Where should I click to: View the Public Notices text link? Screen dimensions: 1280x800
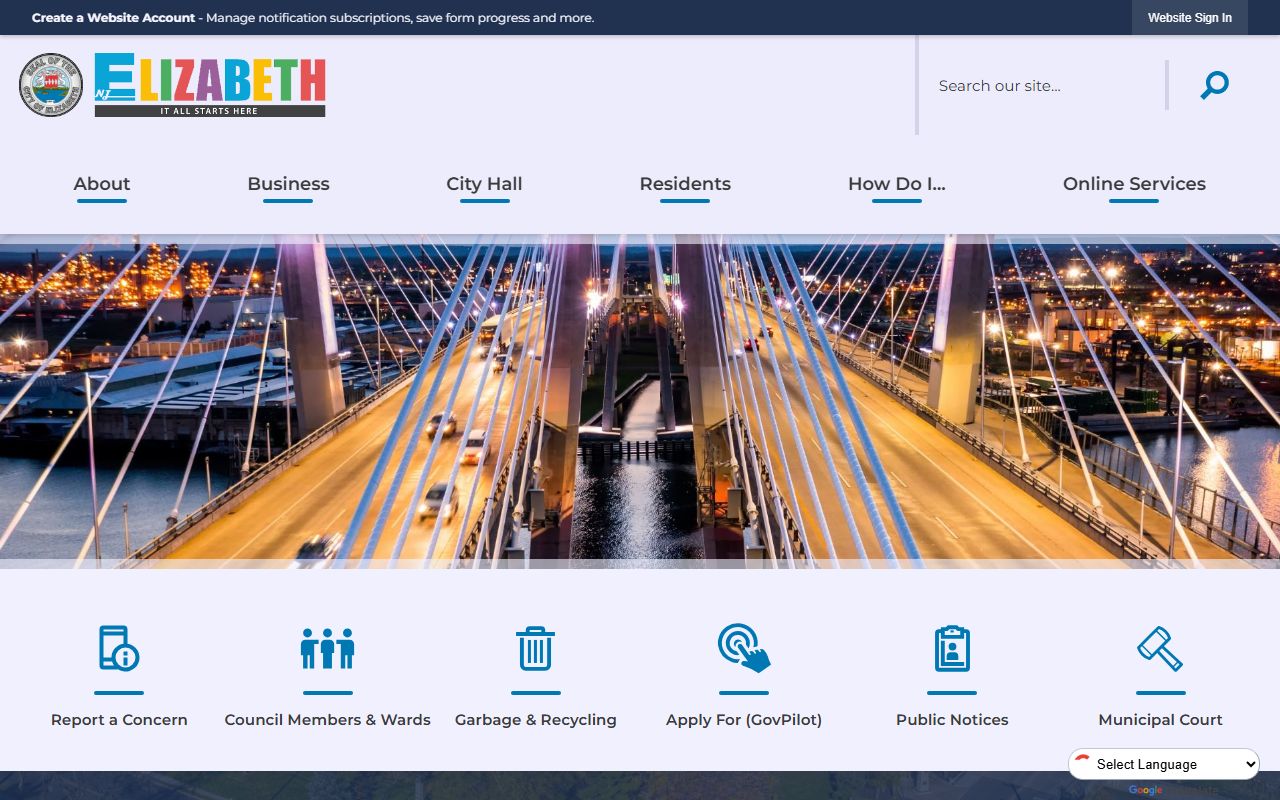pyautogui.click(x=952, y=720)
